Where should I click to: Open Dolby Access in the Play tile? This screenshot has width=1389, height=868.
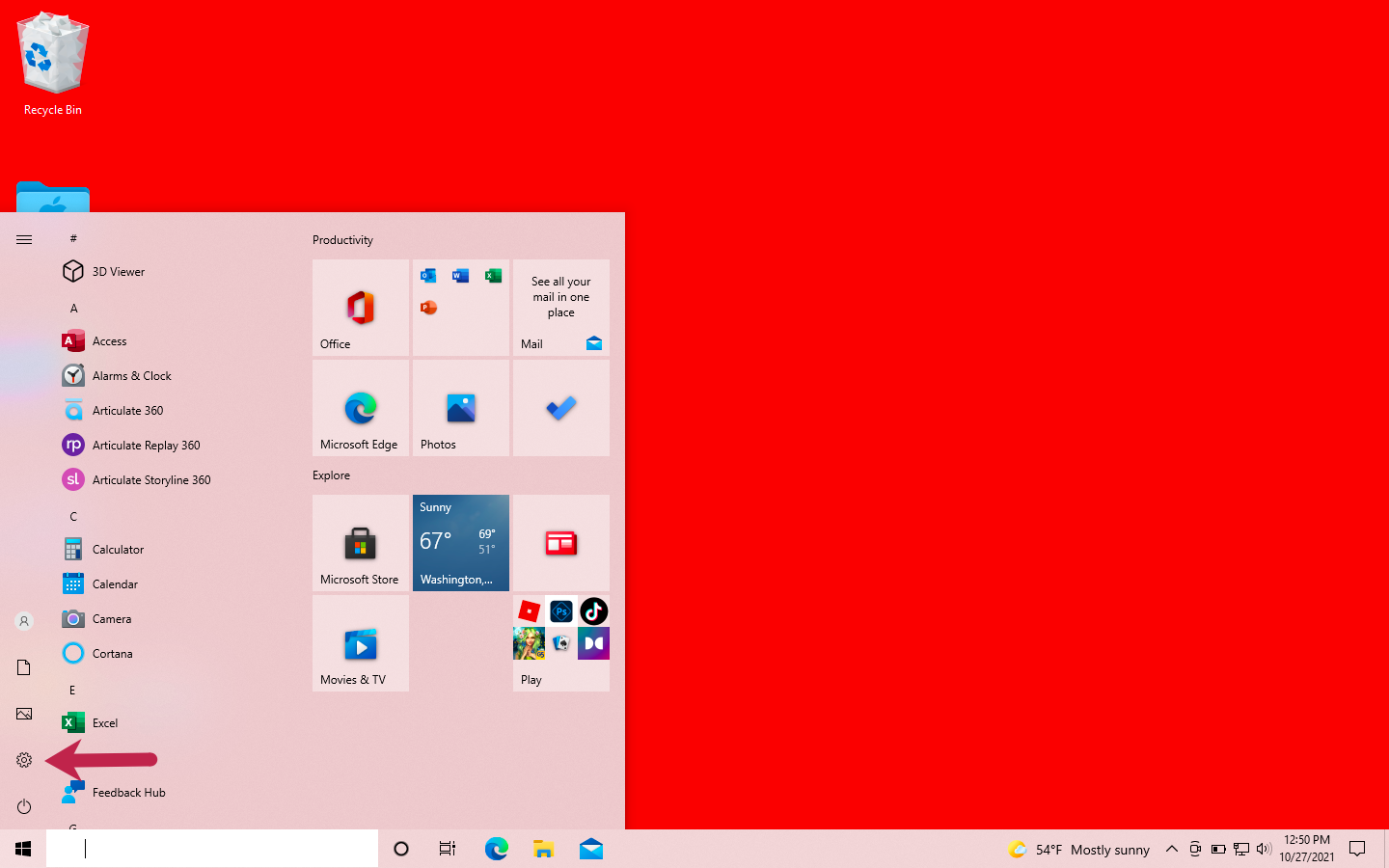[593, 643]
